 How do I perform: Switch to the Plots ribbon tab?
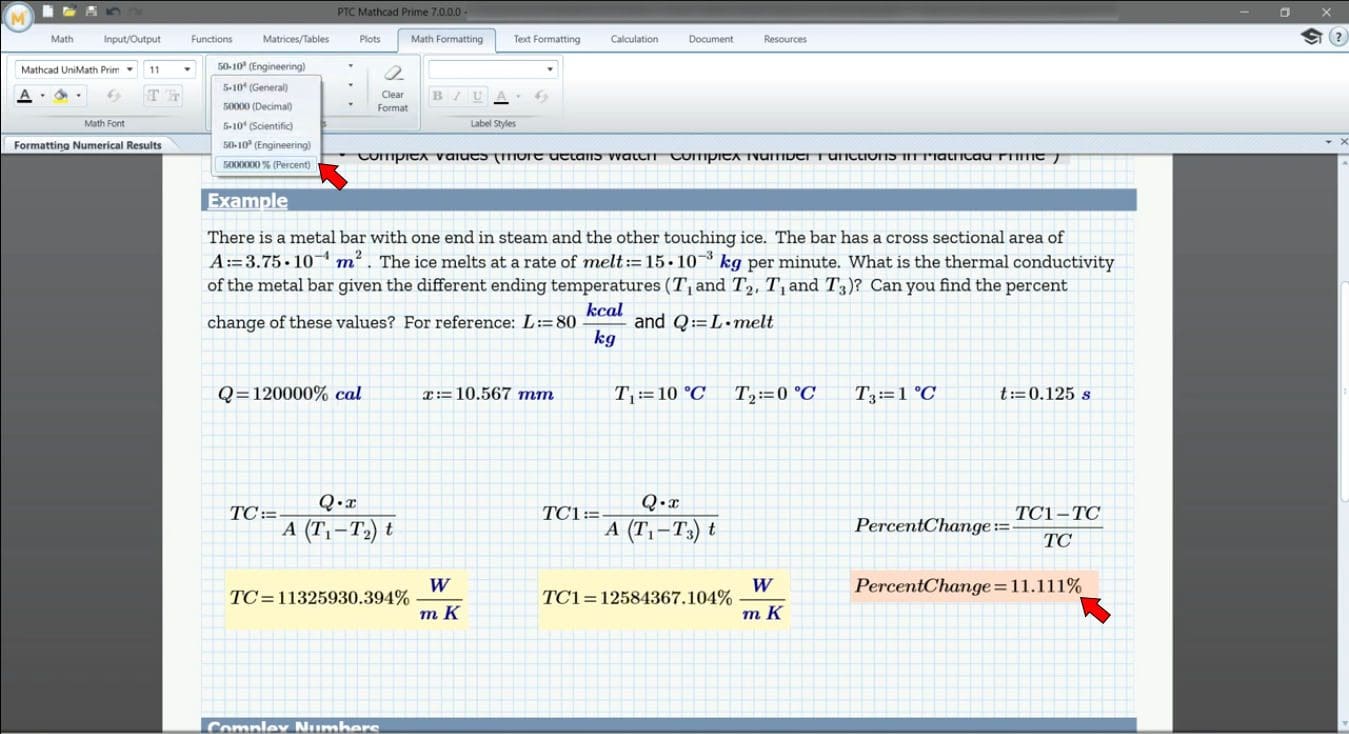pos(370,39)
